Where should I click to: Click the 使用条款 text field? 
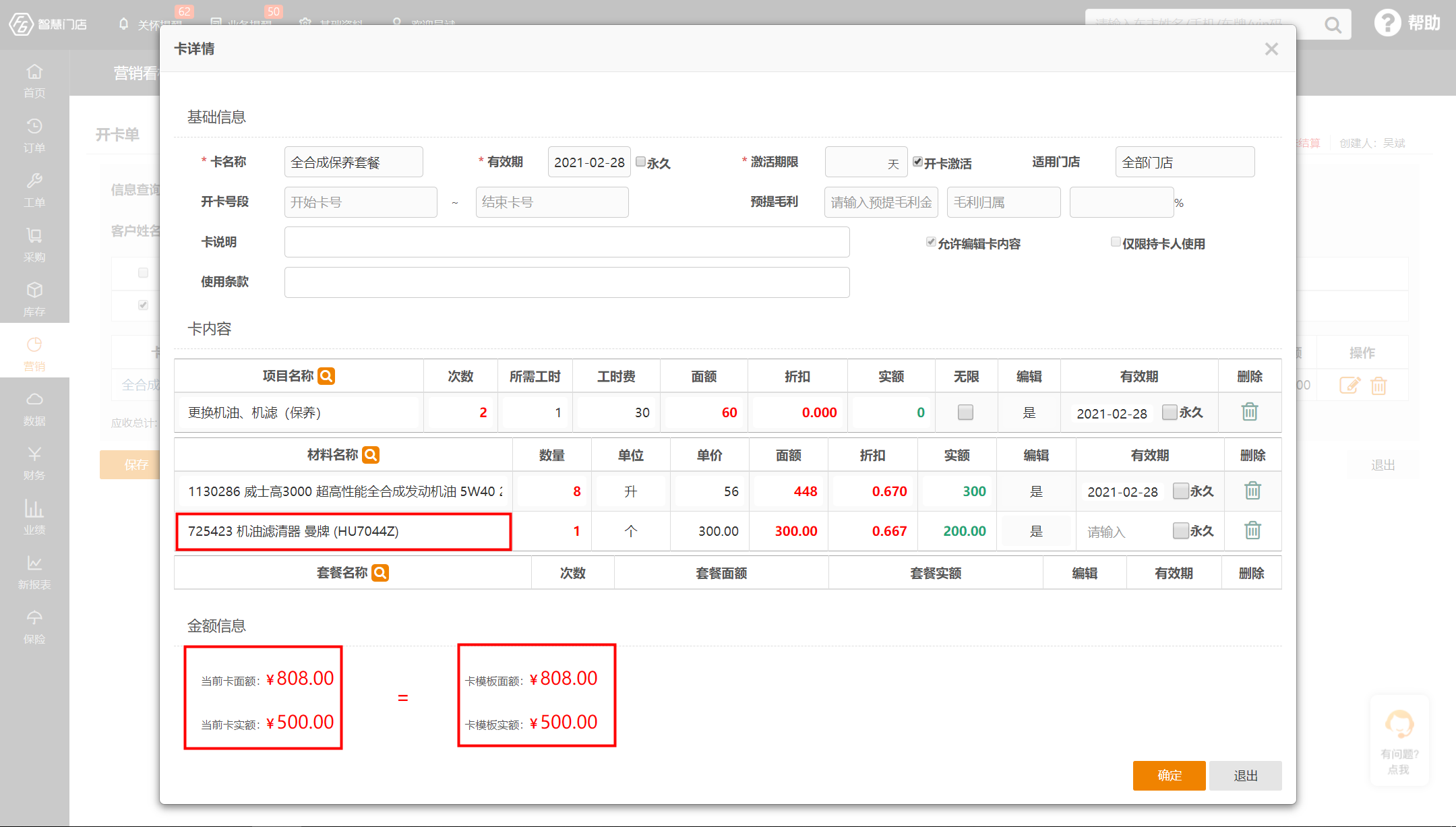coord(567,282)
